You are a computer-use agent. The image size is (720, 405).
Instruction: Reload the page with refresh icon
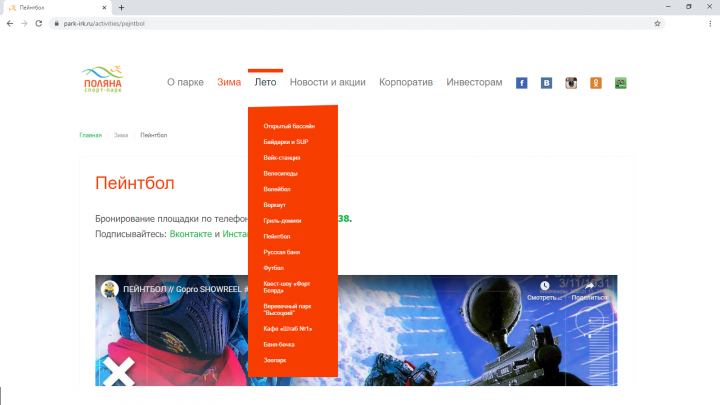click(x=39, y=23)
